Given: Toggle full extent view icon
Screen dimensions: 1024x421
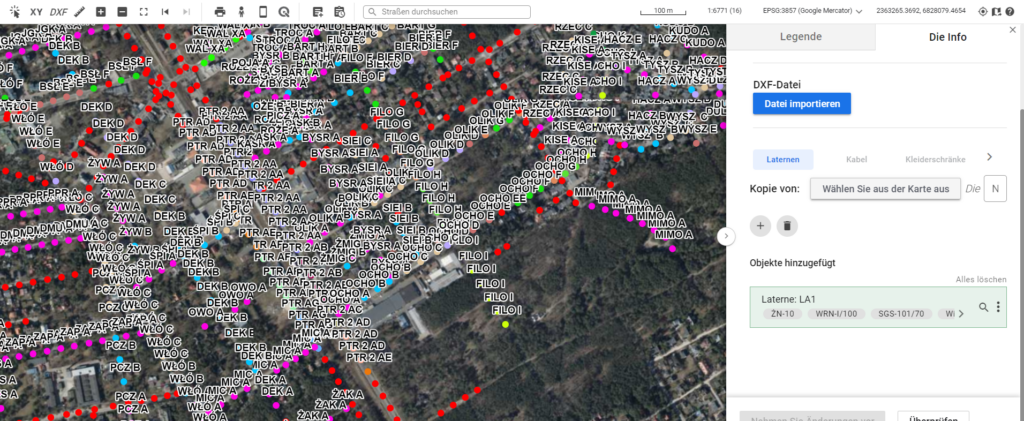Looking at the screenshot, I should pos(143,11).
